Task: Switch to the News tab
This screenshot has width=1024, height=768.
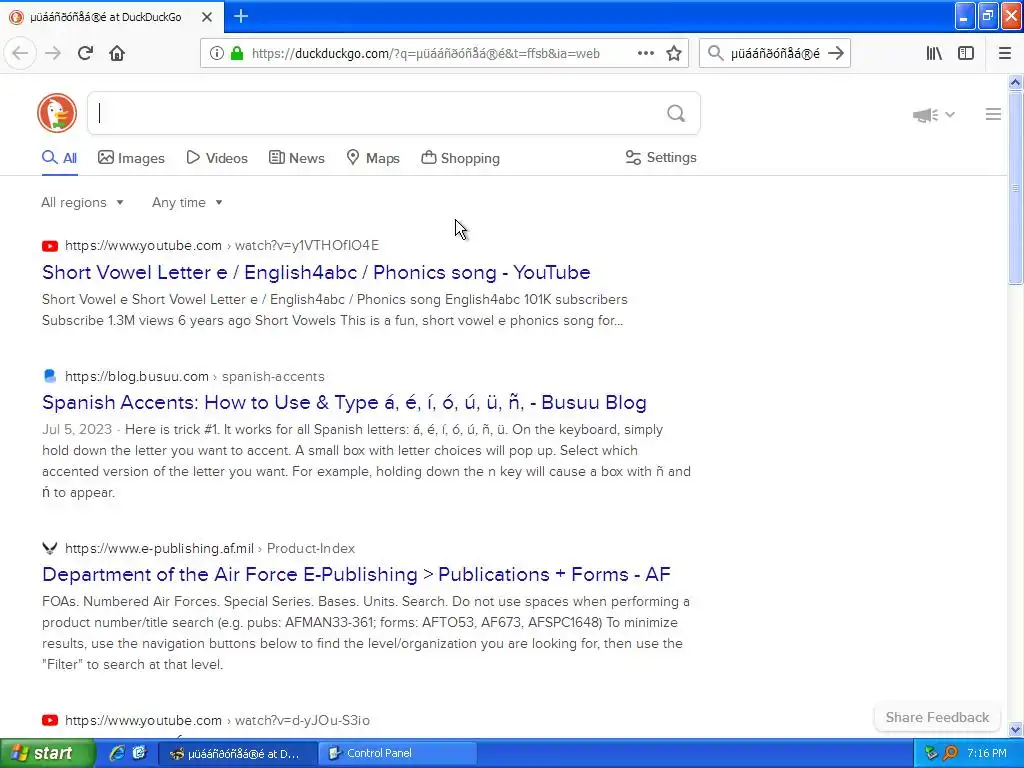Action: coord(296,158)
